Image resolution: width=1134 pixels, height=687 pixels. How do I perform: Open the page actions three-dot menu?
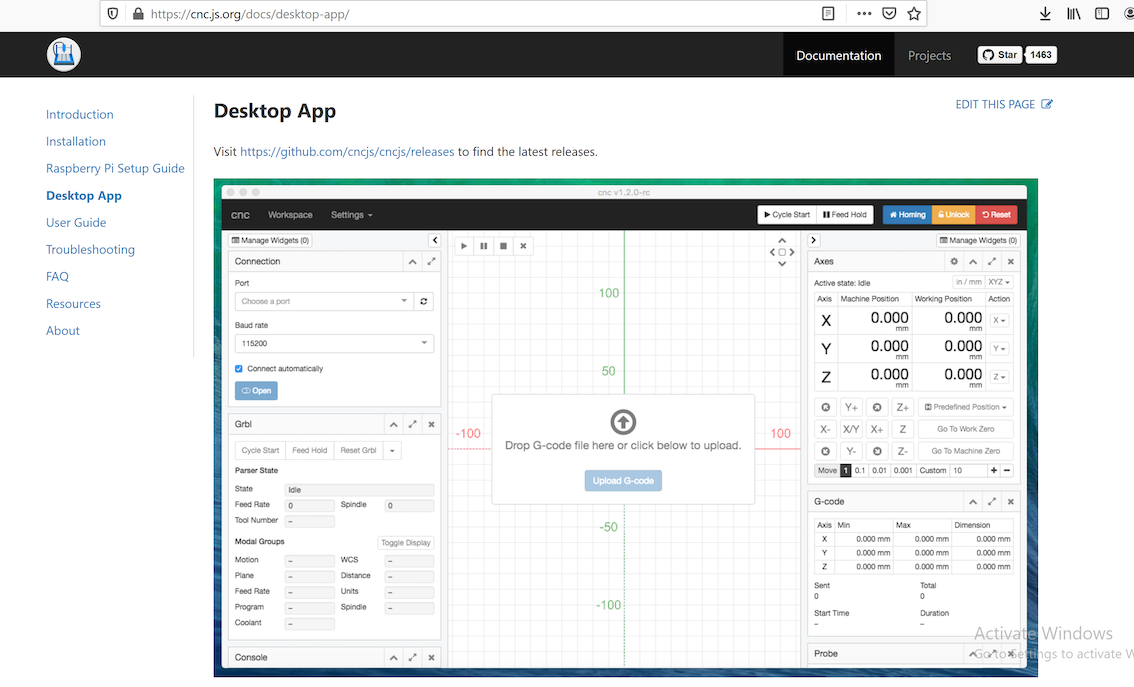(864, 14)
